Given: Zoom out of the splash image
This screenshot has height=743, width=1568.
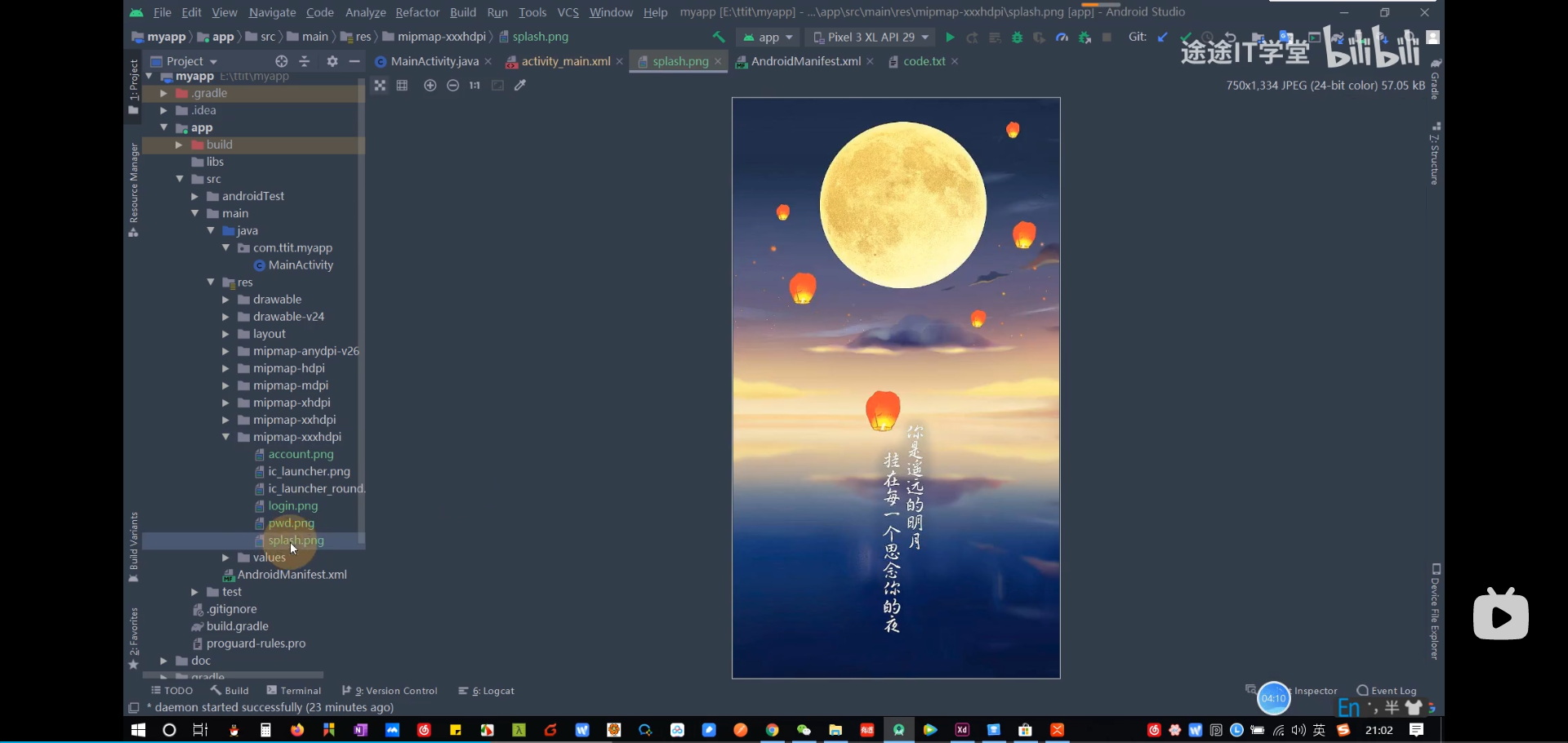Looking at the screenshot, I should [x=452, y=86].
